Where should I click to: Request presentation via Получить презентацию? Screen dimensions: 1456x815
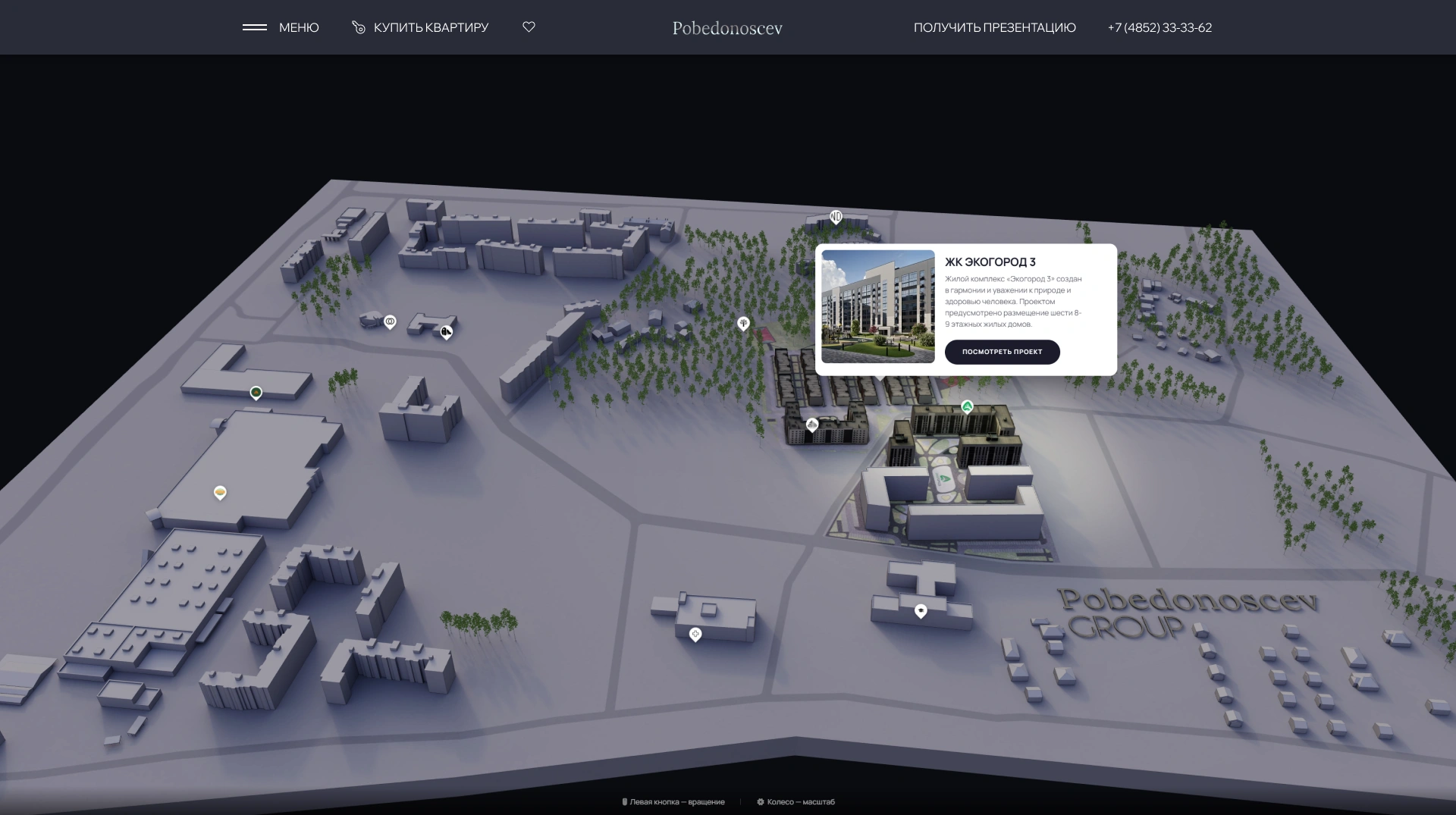coord(994,27)
